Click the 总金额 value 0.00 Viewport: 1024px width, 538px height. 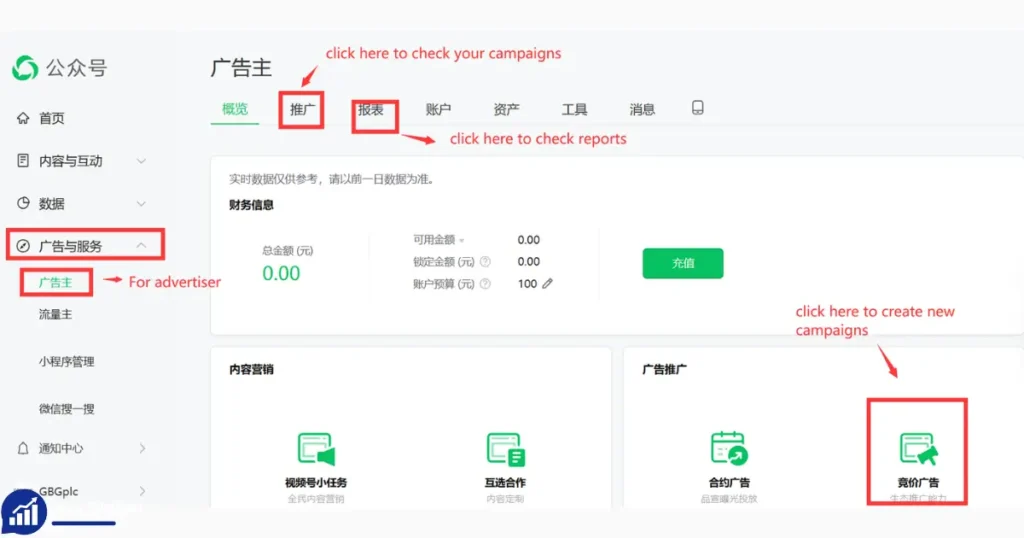(x=281, y=273)
